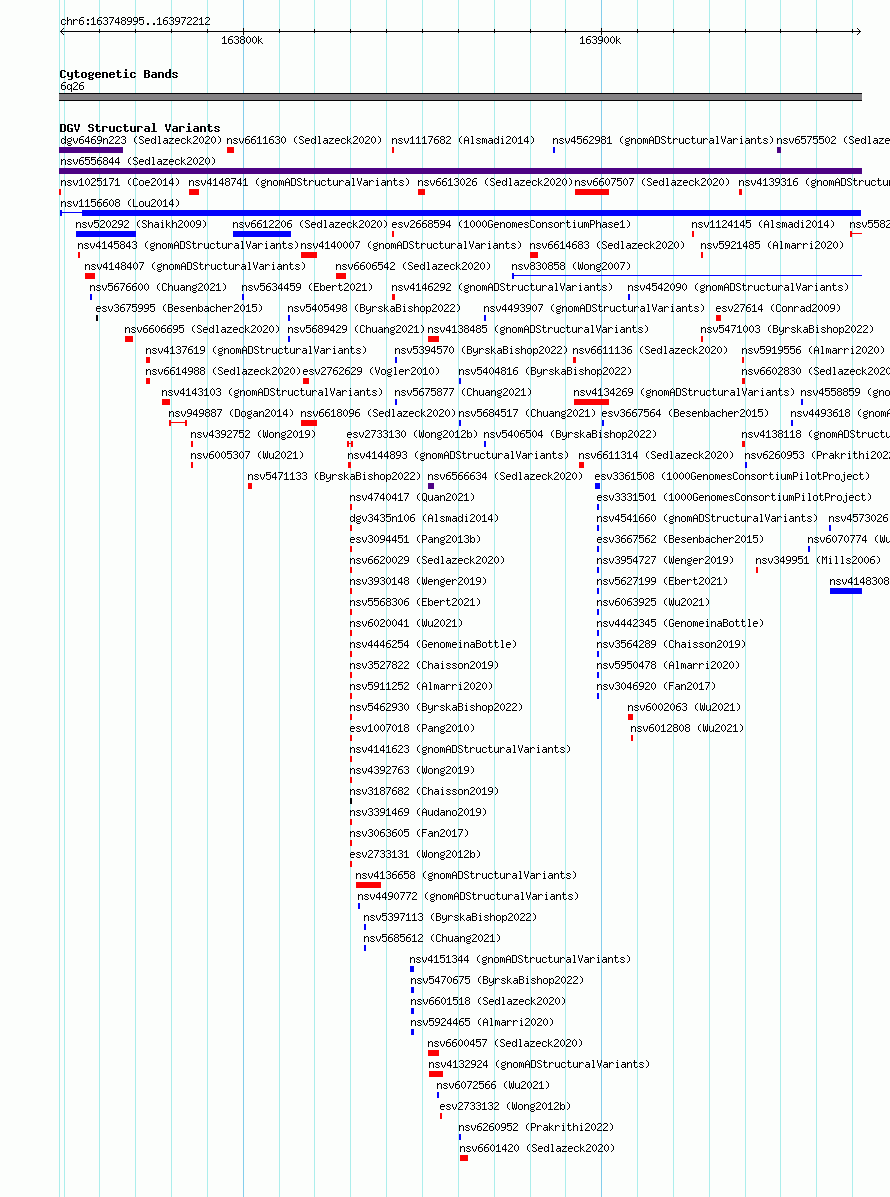Open nsv1025171 (Coe2014) variant

(121, 182)
